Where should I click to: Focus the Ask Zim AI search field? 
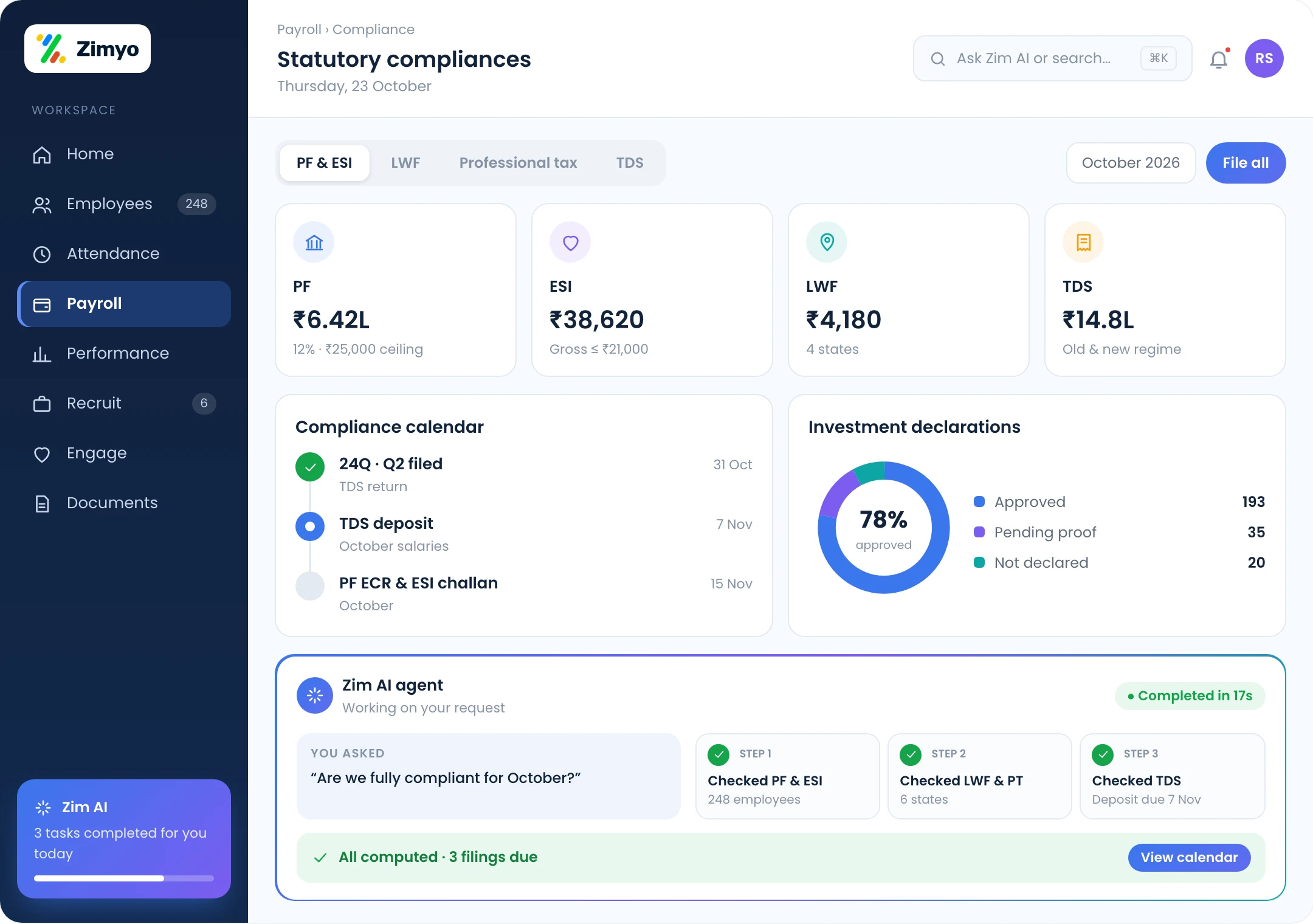pos(1052,58)
